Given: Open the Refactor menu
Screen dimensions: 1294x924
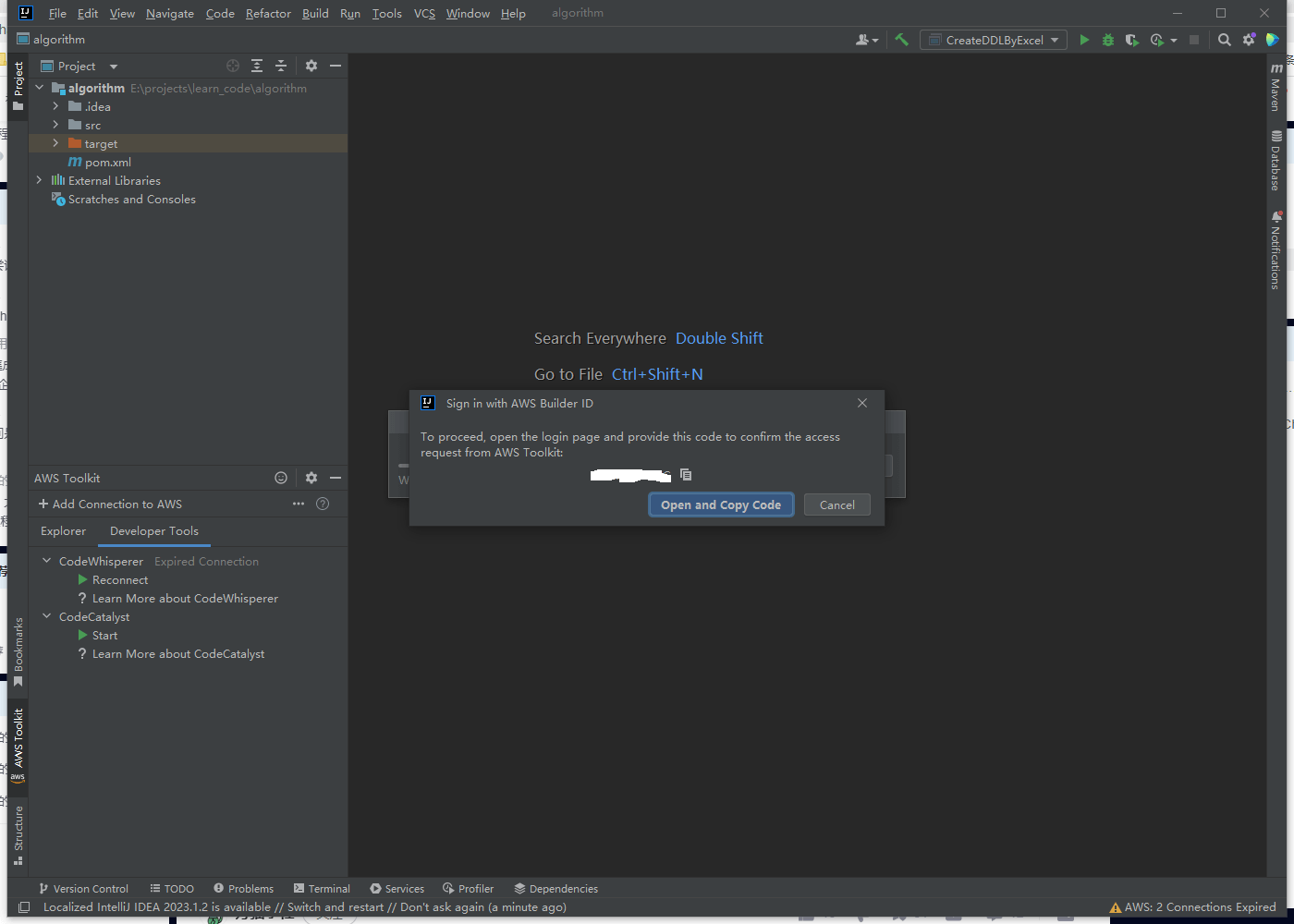Looking at the screenshot, I should point(268,13).
